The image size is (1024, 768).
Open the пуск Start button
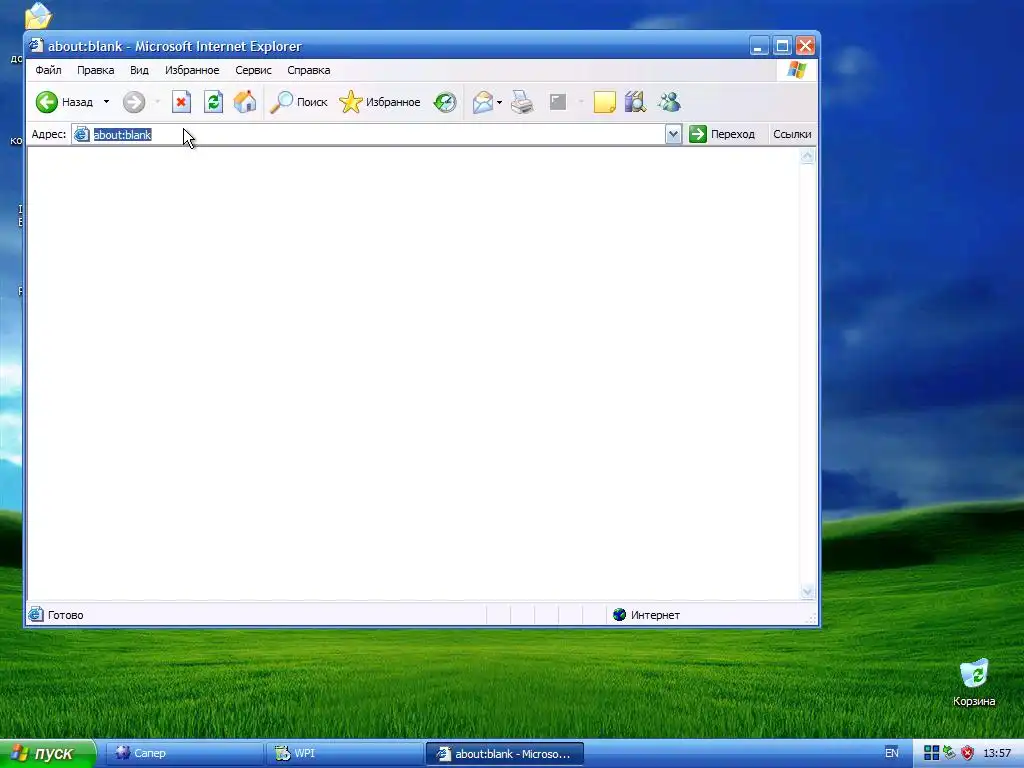(47, 753)
